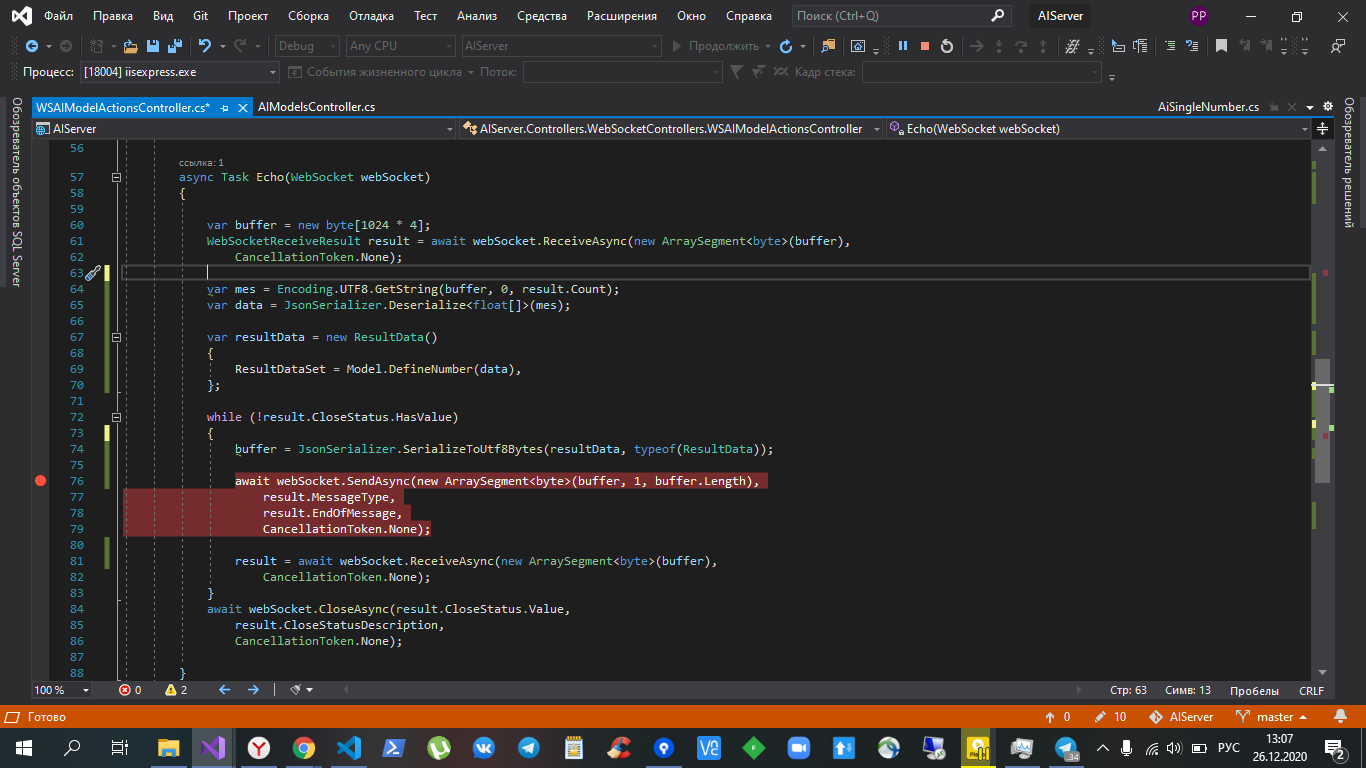This screenshot has height=768, width=1366.
Task: Click the bookmark icon in toolbar
Action: [x=1221, y=46]
